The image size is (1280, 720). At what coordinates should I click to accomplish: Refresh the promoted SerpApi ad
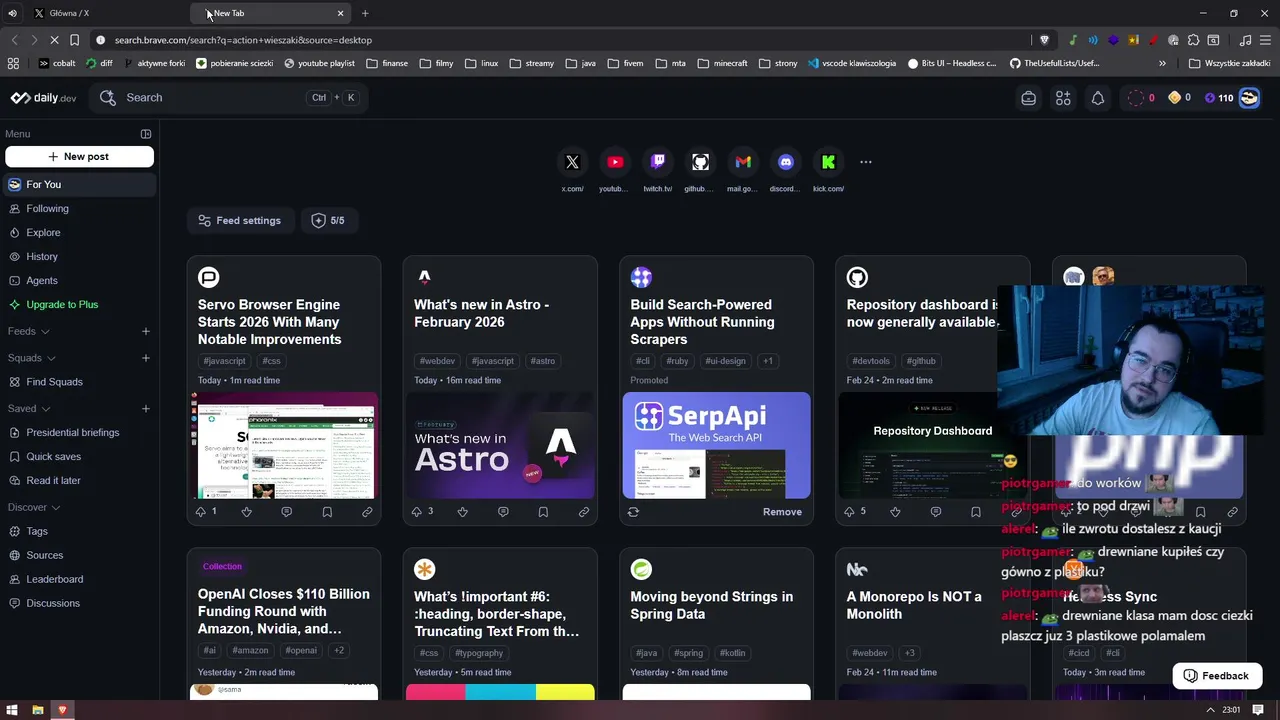pyautogui.click(x=633, y=512)
